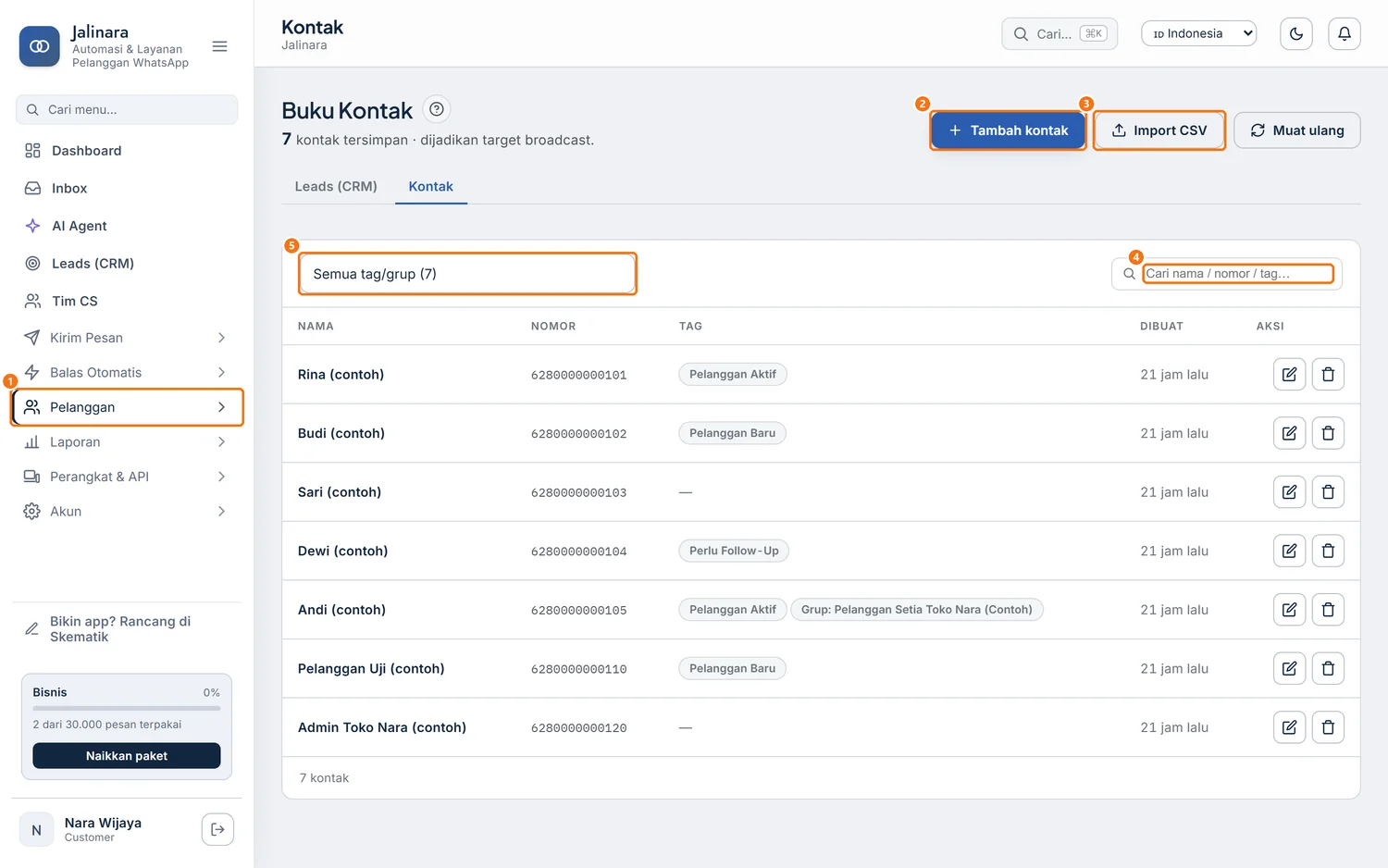Screen dimensions: 1388x868
Task: Delete contact Sari (contoh)
Action: pyautogui.click(x=1328, y=492)
